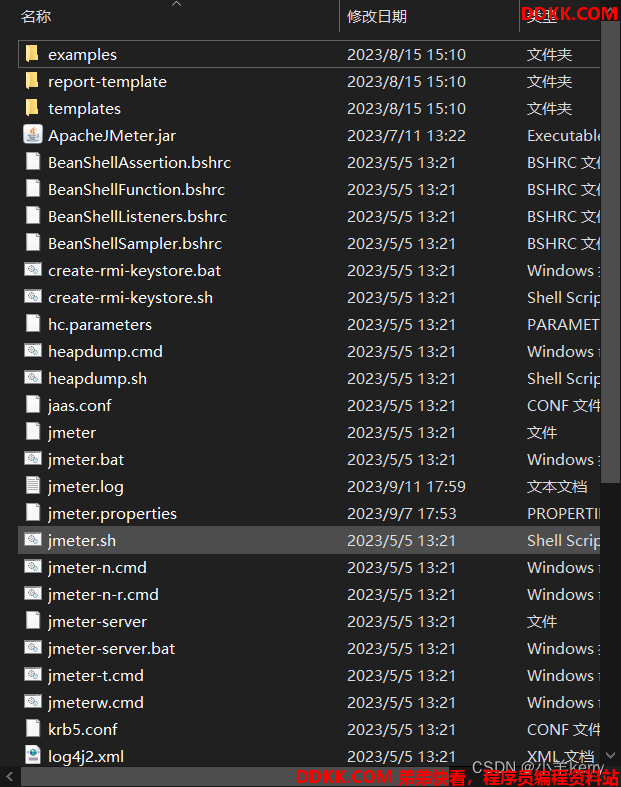
Task: Click the vertical scrollbar down arrow
Action: tap(610, 755)
